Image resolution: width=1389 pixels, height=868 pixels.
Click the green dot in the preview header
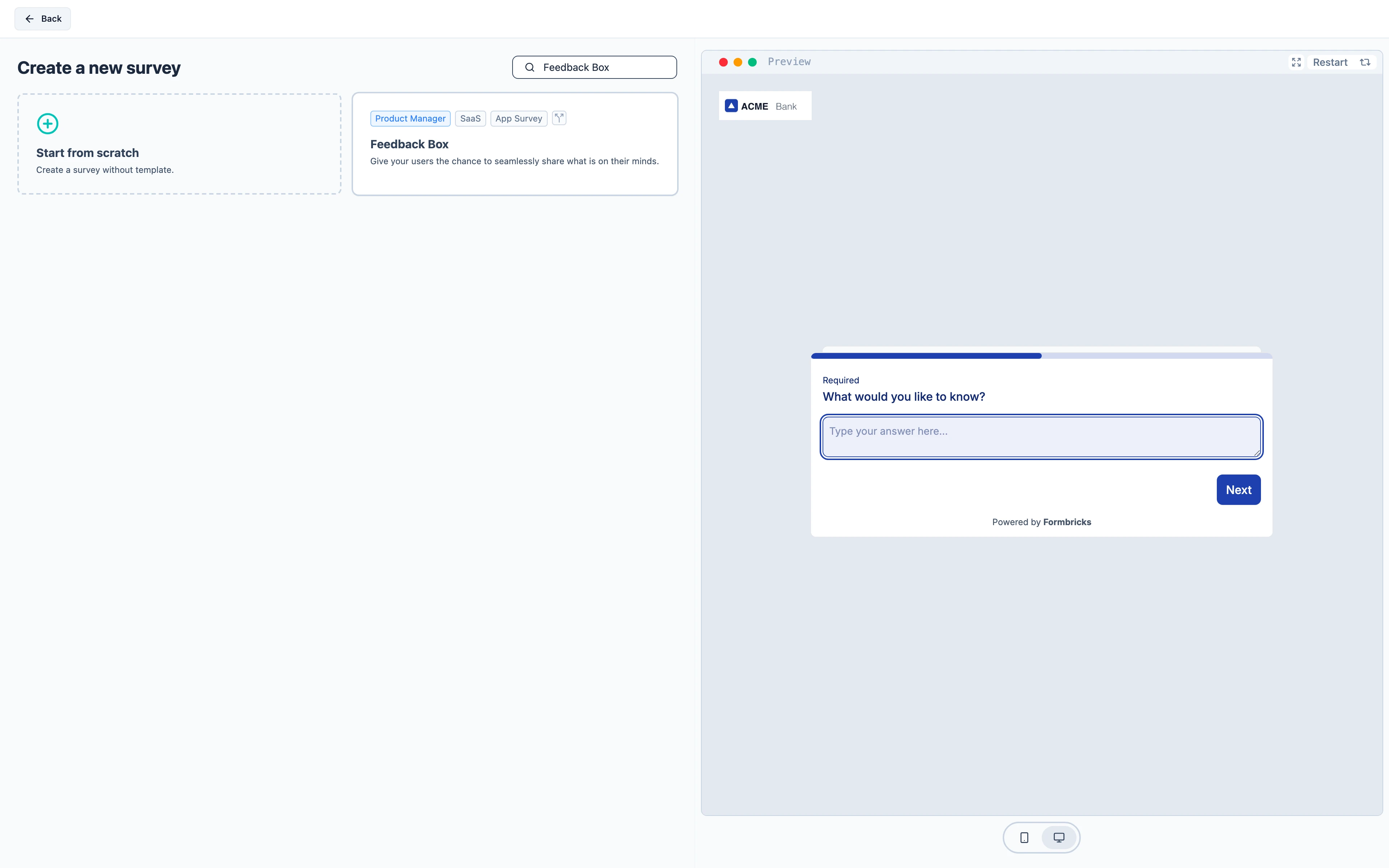pos(752,62)
